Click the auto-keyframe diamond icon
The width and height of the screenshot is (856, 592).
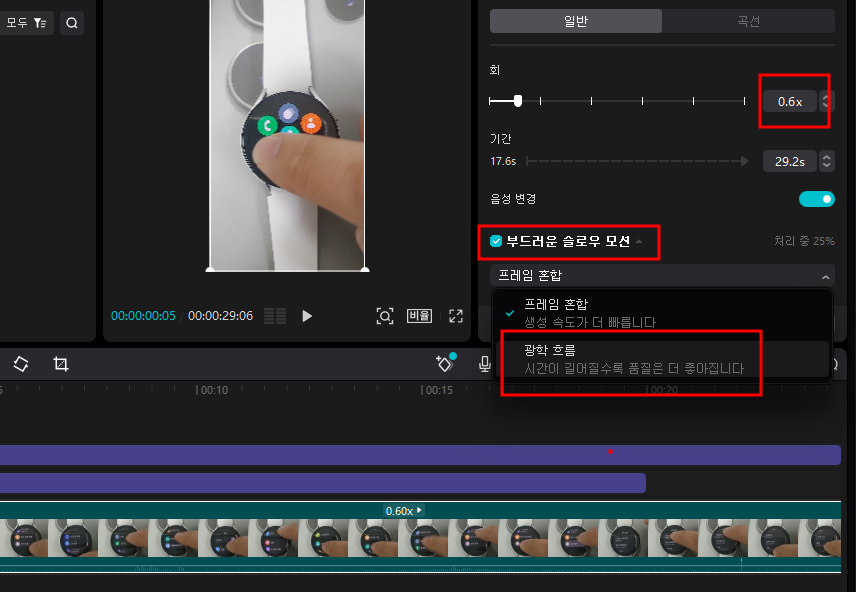(x=445, y=363)
